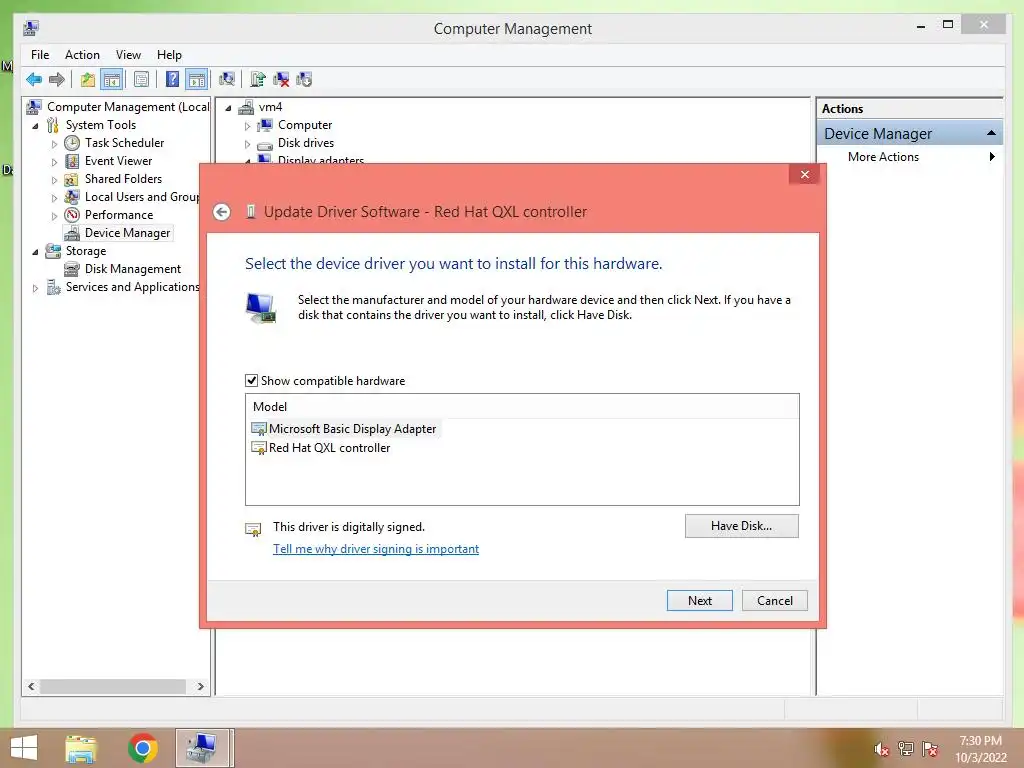Click the Uninstall device red X icon
Viewport: 1024px width, 768px height.
[281, 80]
